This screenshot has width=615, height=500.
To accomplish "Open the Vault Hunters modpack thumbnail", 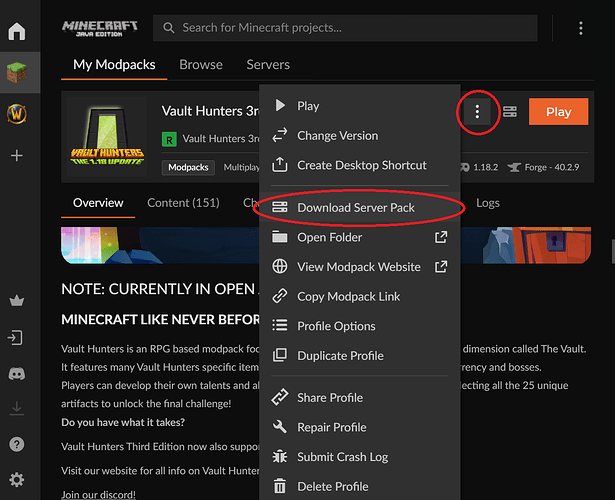I will tap(107, 136).
